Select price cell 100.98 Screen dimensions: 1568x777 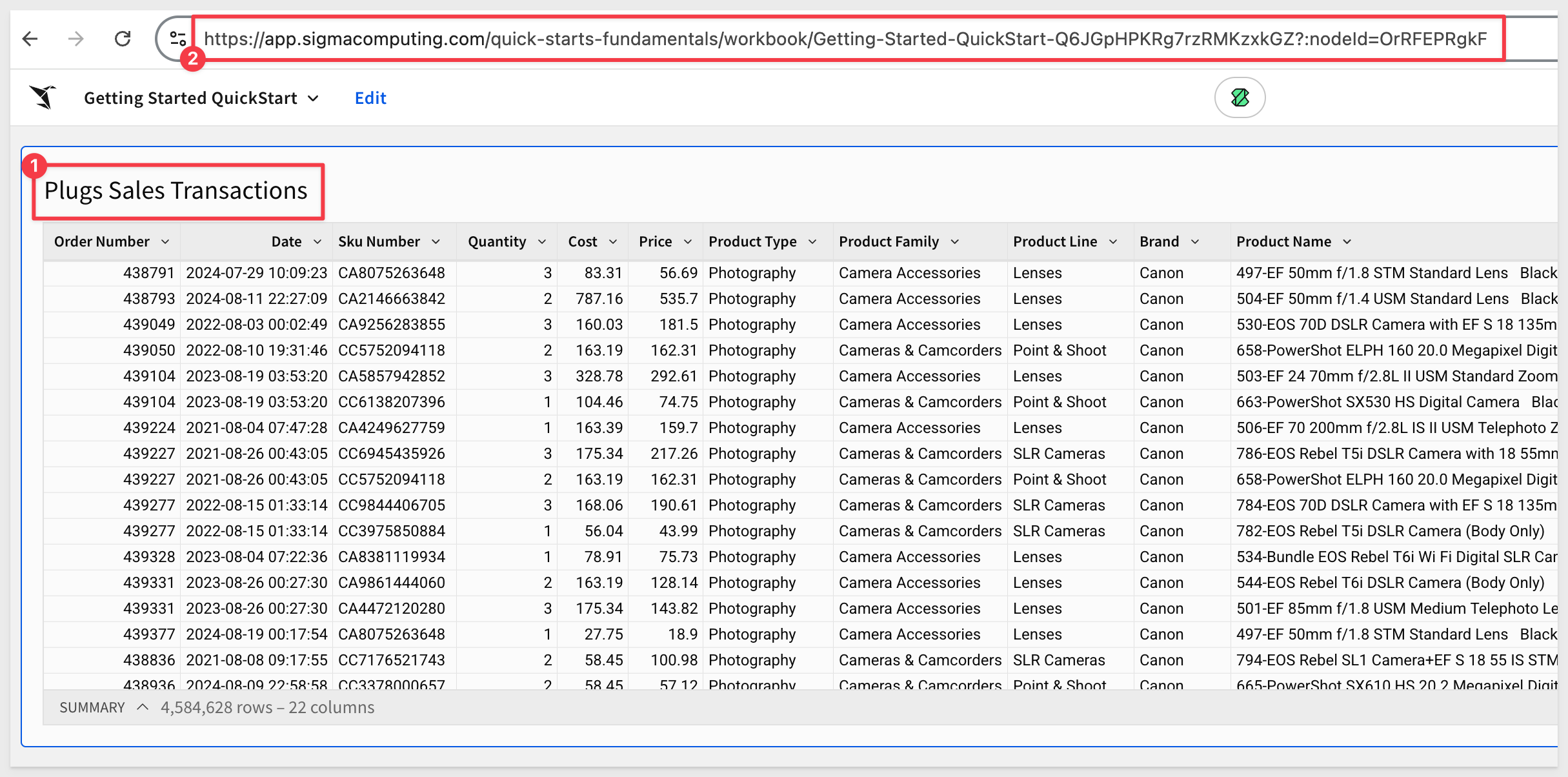click(x=674, y=660)
